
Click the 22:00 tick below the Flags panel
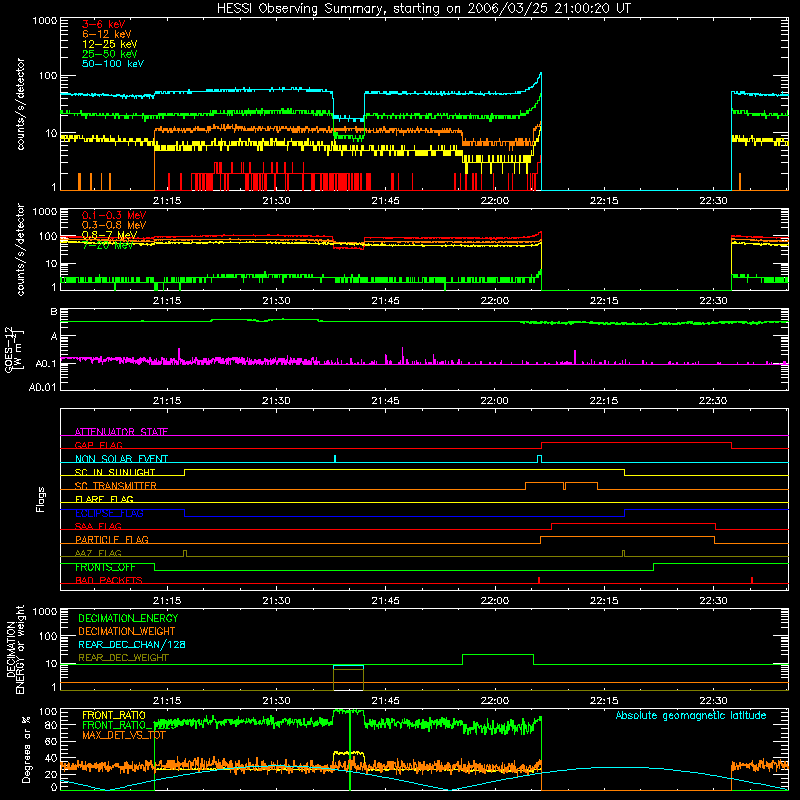click(x=494, y=601)
